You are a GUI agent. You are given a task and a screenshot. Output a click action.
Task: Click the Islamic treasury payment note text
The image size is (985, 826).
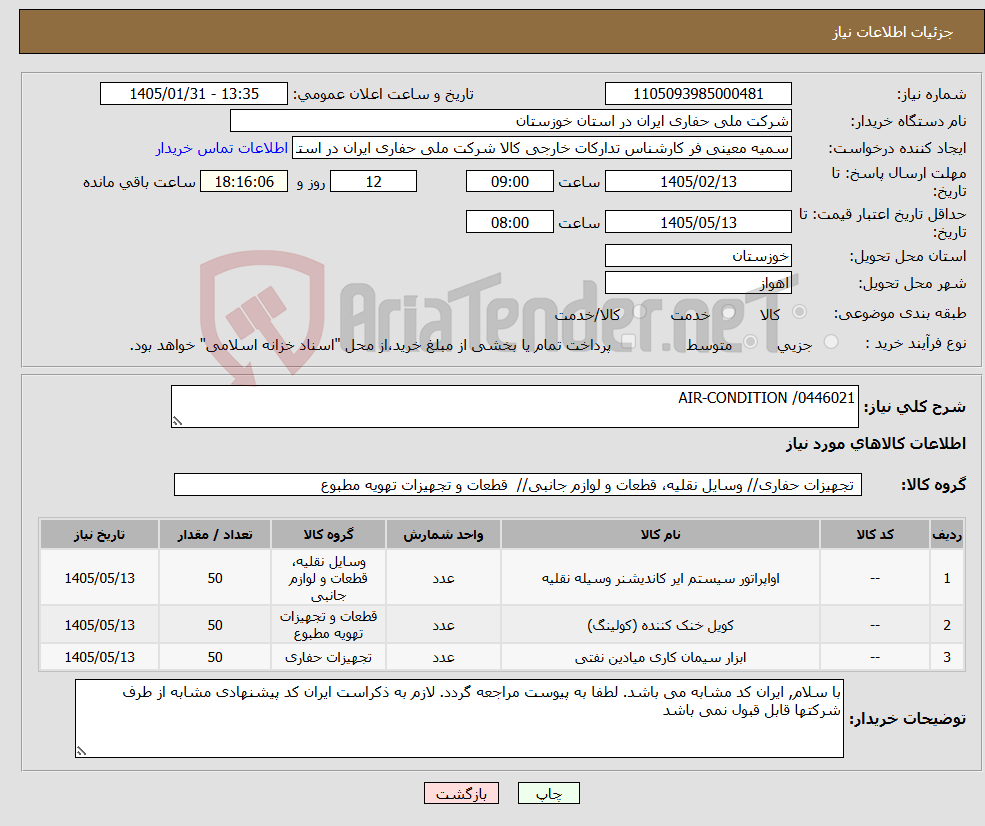point(370,345)
